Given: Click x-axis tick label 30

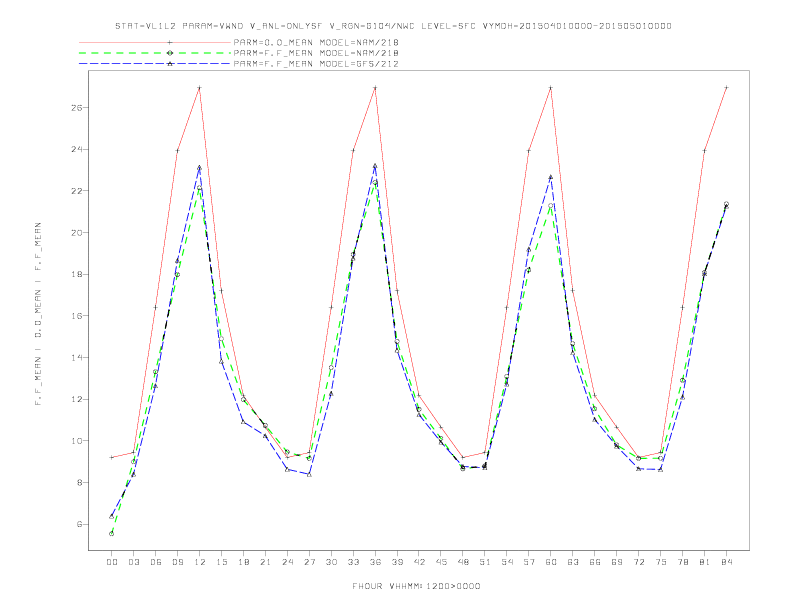Looking at the screenshot, I should (331, 562).
